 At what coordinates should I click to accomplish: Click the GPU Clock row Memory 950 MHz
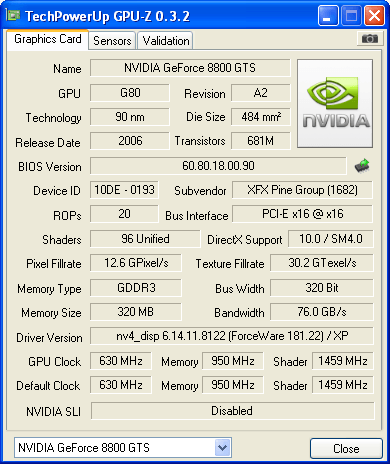point(233,361)
